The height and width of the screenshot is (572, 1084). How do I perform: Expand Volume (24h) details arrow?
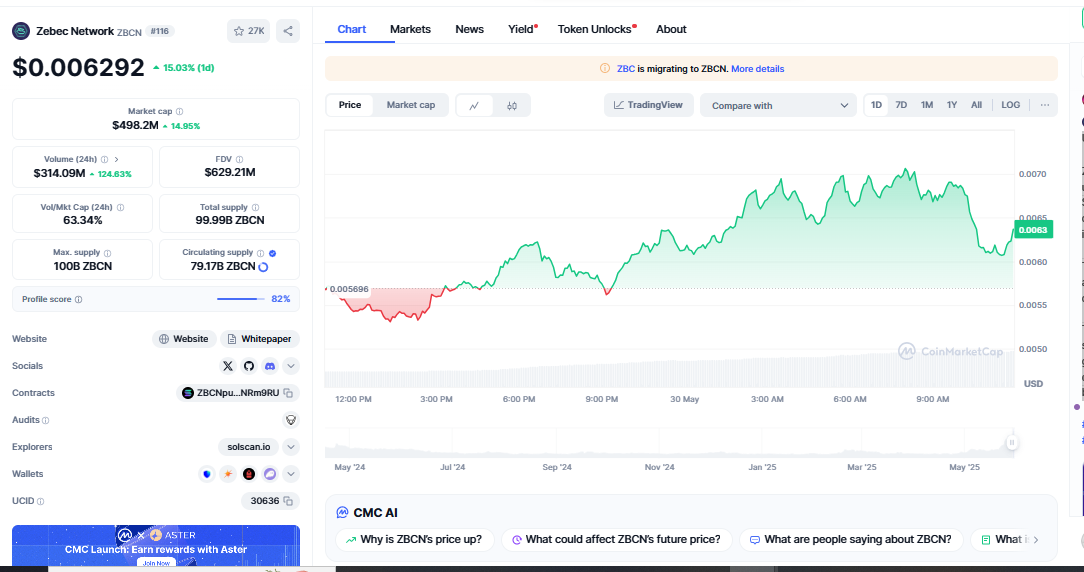(x=116, y=159)
